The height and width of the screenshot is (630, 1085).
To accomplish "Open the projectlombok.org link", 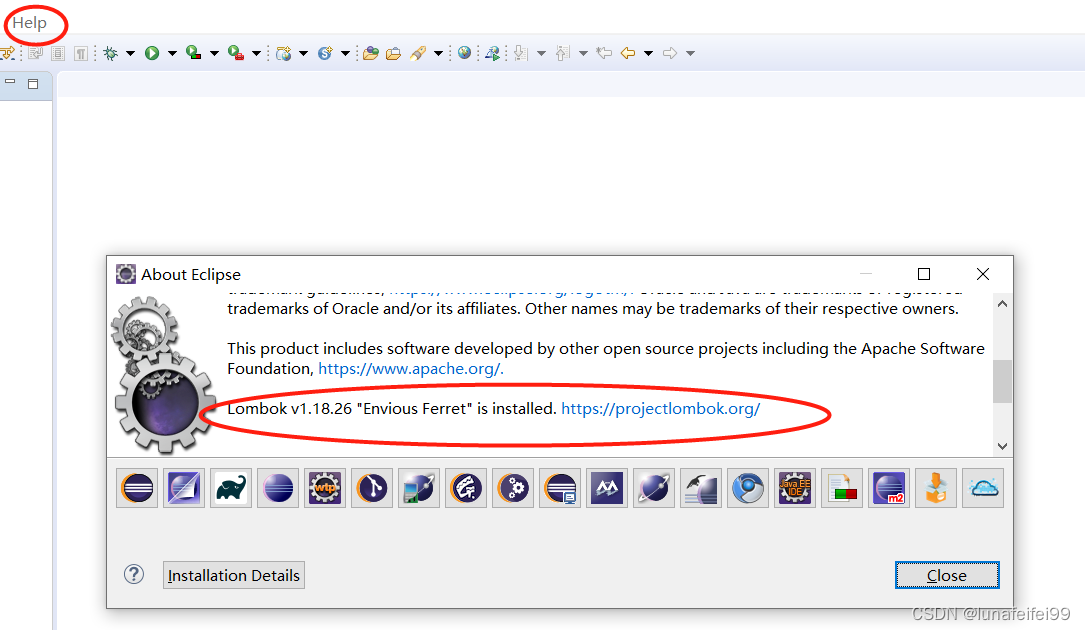I will [x=661, y=409].
